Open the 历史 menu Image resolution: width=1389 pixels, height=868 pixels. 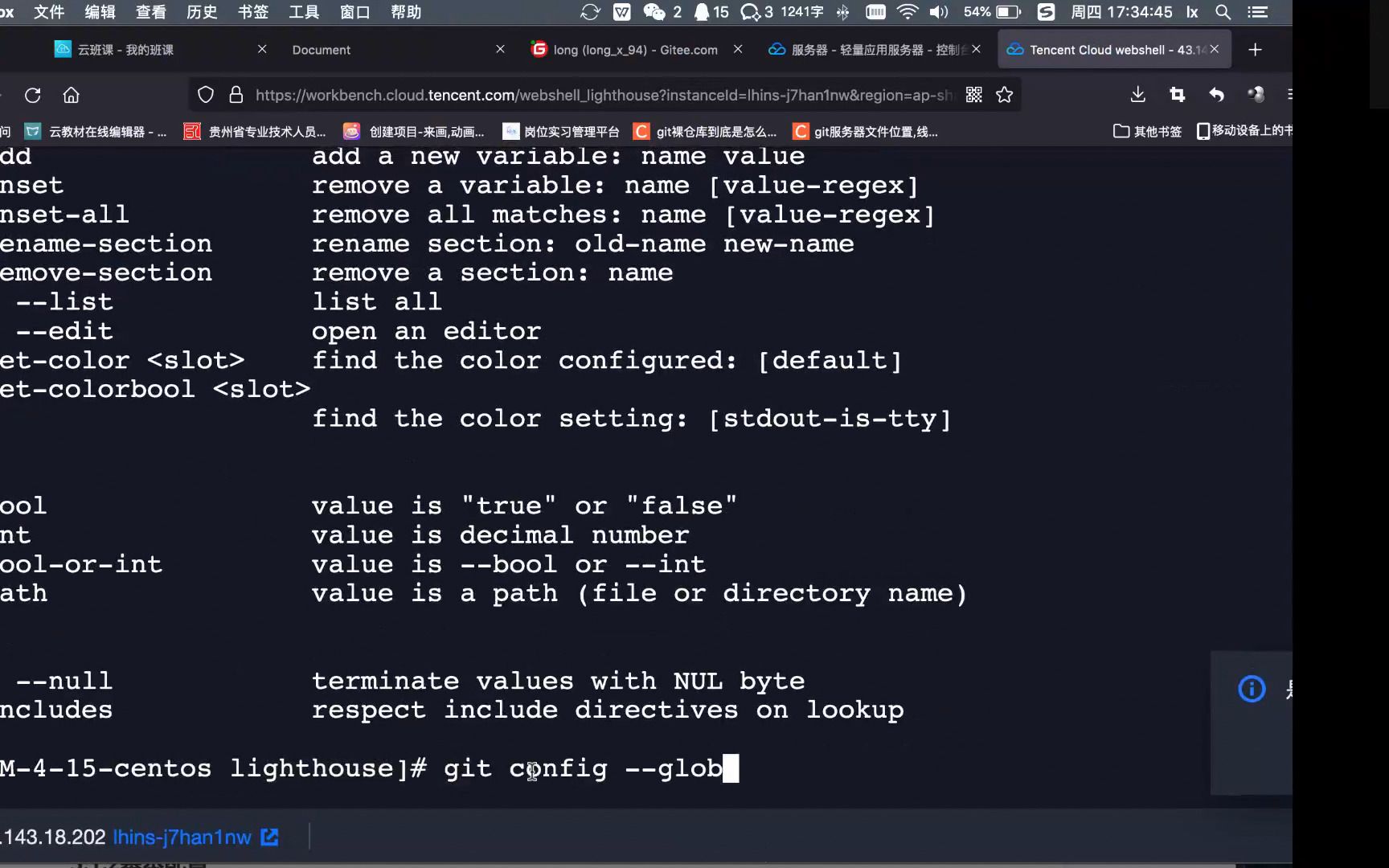(x=202, y=12)
